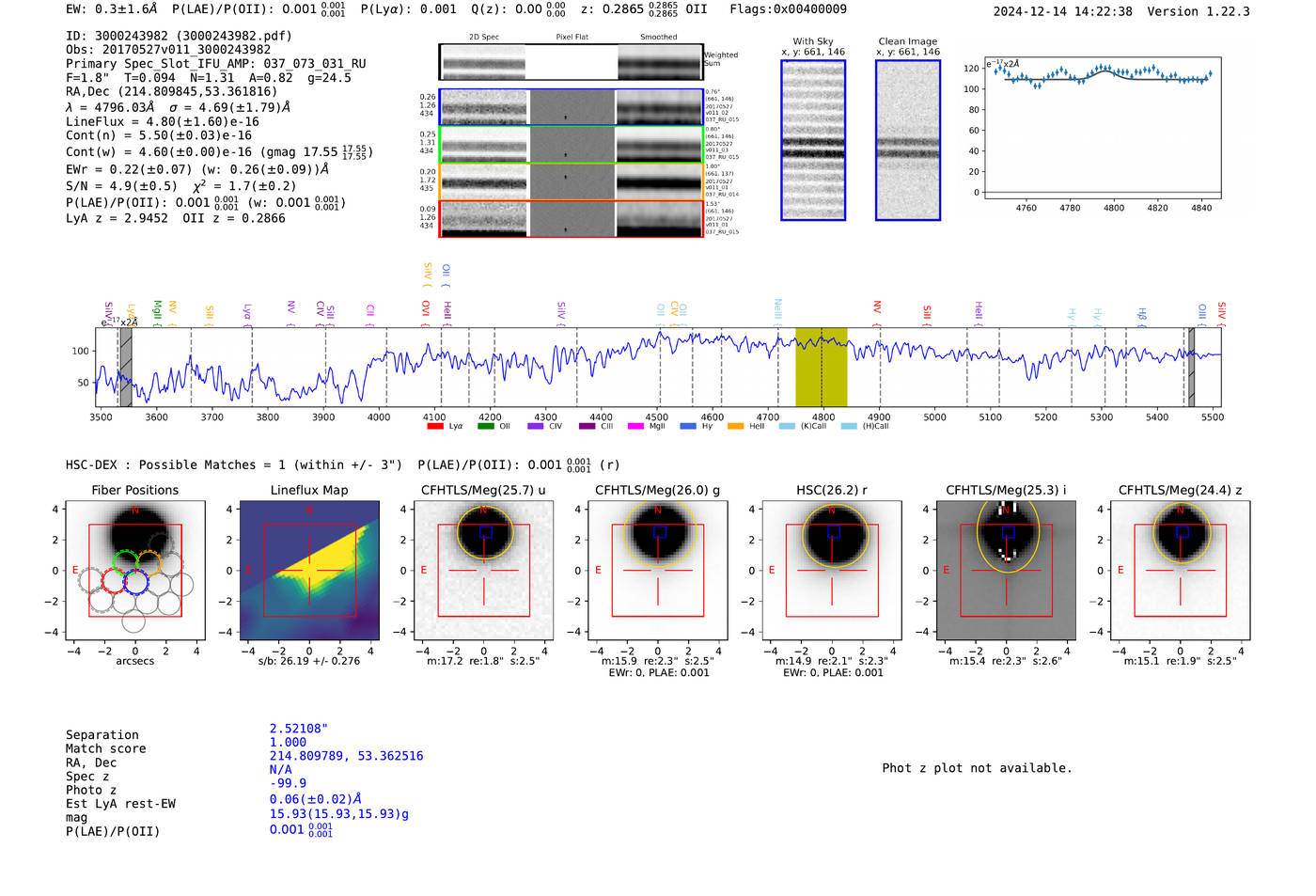Click the 2024-12-14 14:22:38 timestamp

click(1062, 11)
